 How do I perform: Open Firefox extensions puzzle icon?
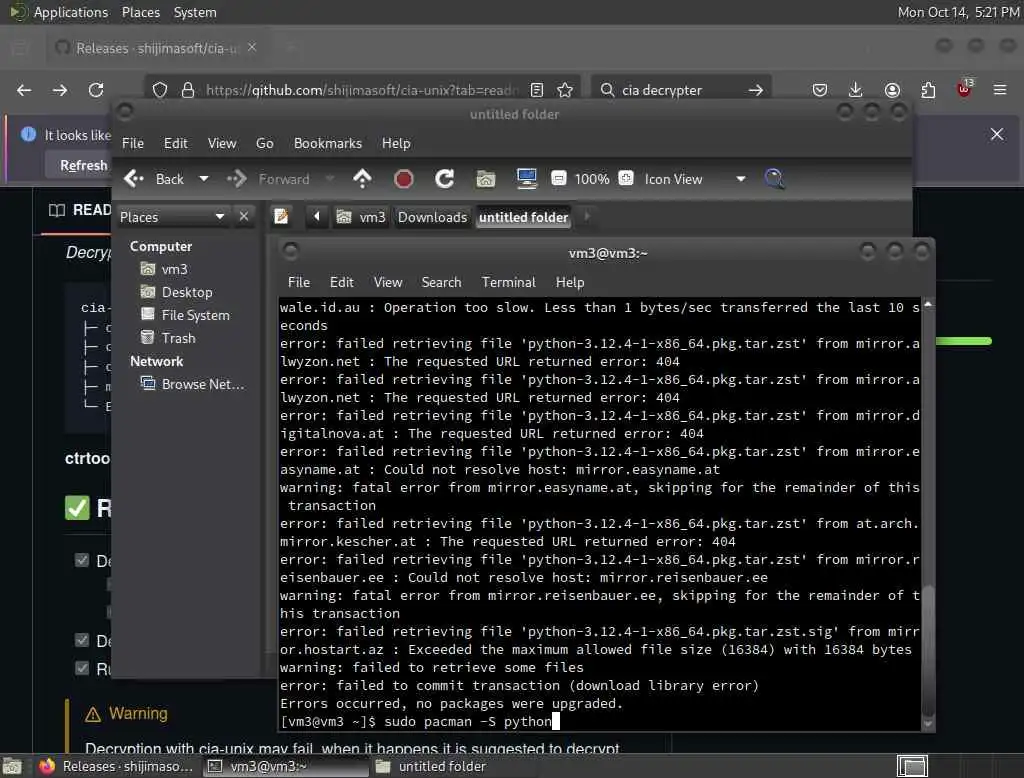(928, 90)
